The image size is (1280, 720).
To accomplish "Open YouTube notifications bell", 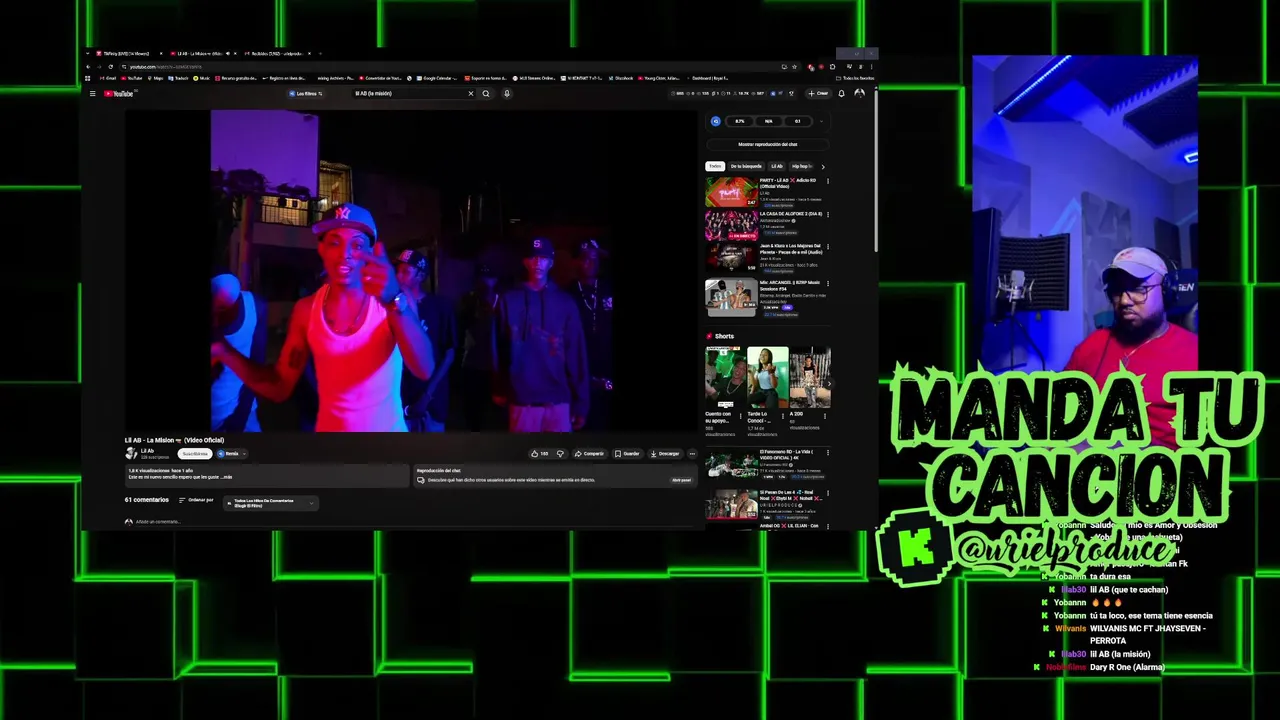I will click(x=841, y=94).
